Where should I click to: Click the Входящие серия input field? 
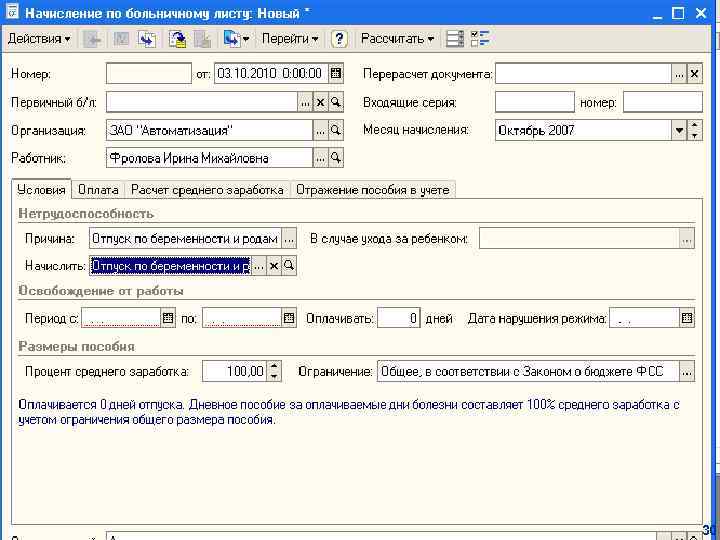tap(535, 102)
